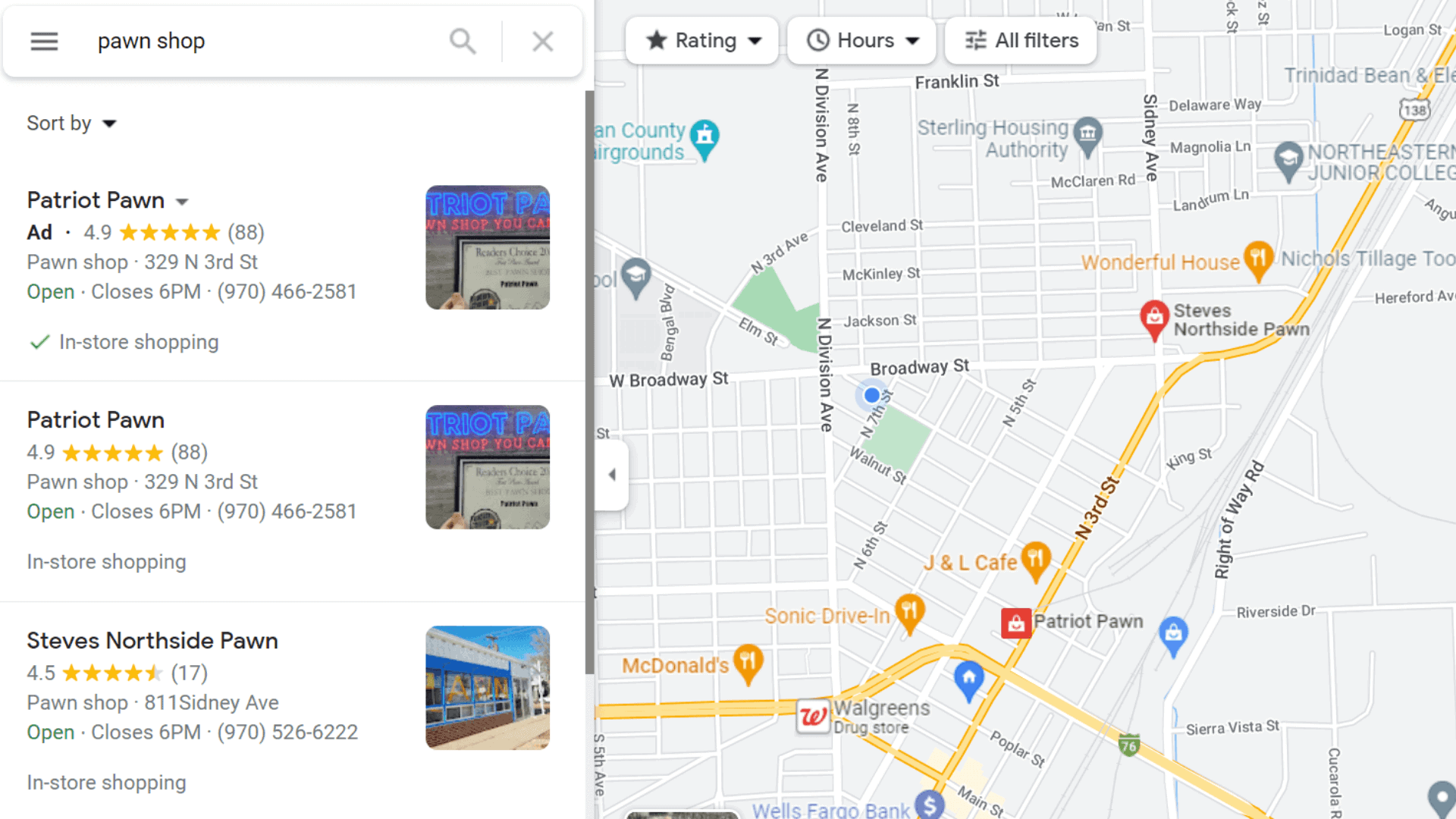The height and width of the screenshot is (819, 1456).
Task: Toggle the map panel collapse arrow
Action: 611,474
